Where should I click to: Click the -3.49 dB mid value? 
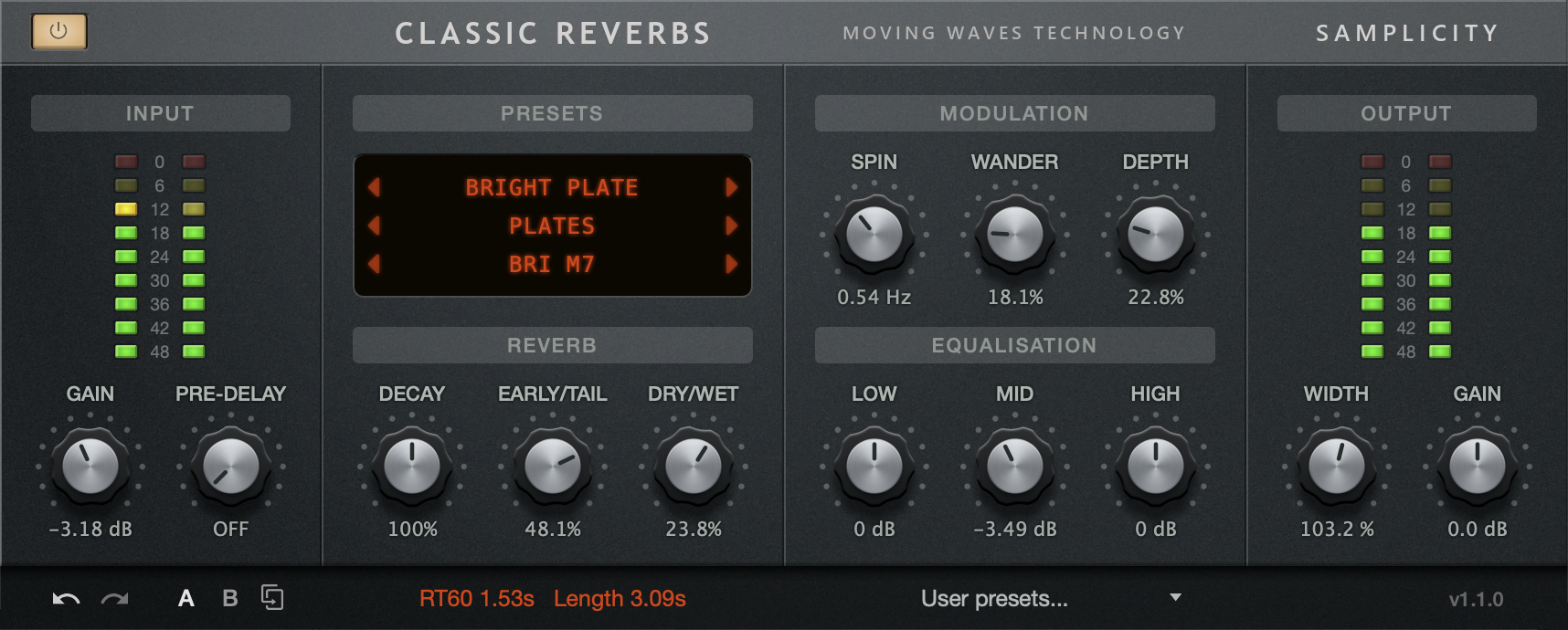[1015, 530]
